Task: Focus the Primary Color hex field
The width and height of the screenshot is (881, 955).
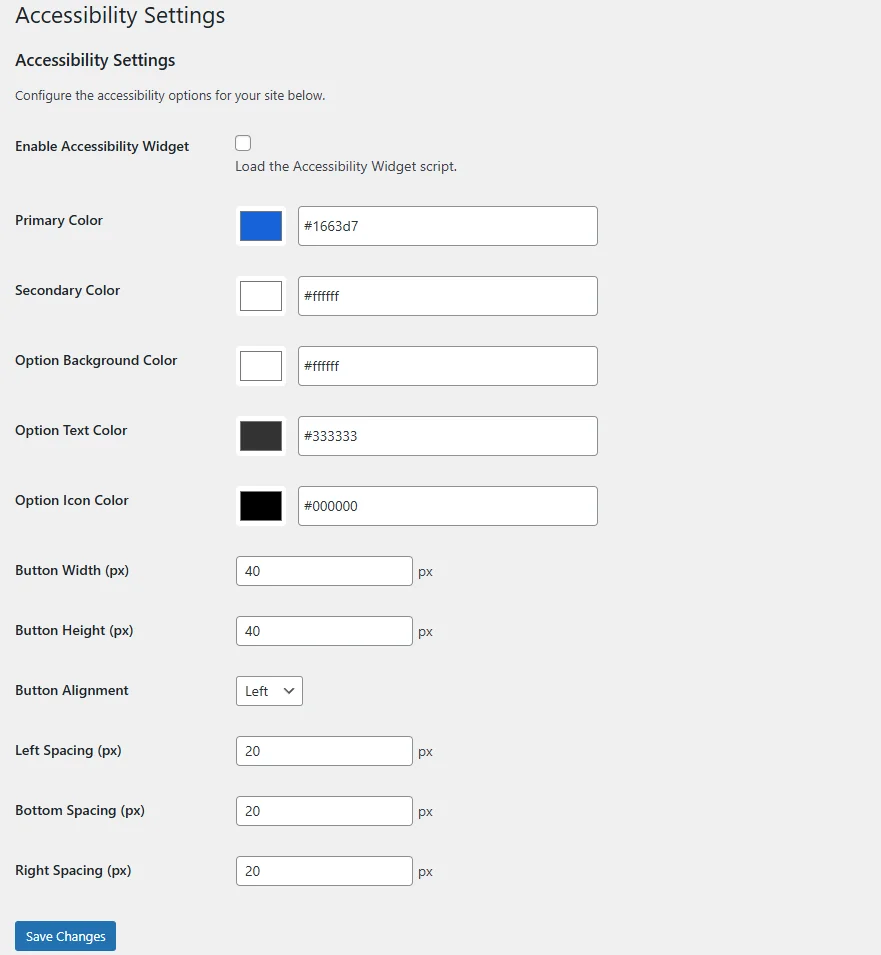Action: (447, 226)
